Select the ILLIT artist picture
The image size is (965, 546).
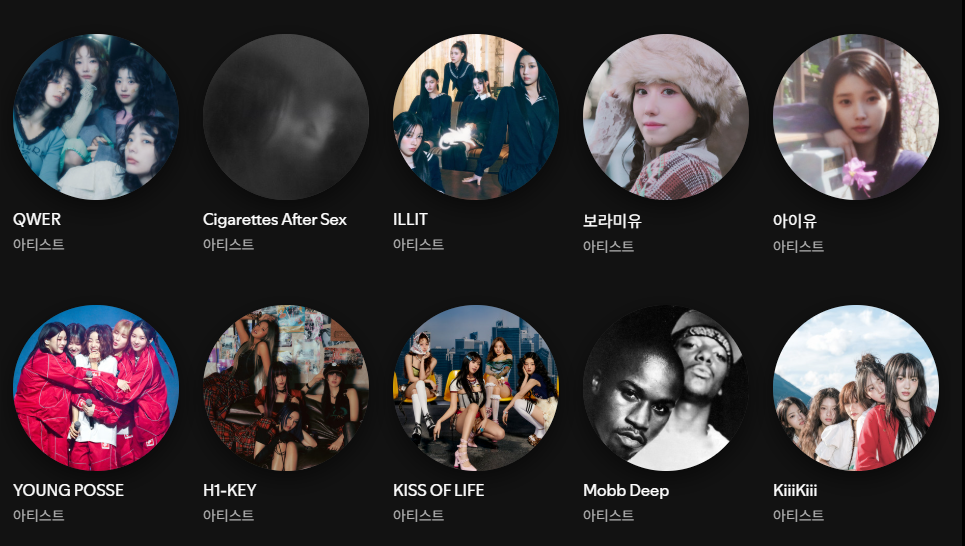(x=476, y=117)
